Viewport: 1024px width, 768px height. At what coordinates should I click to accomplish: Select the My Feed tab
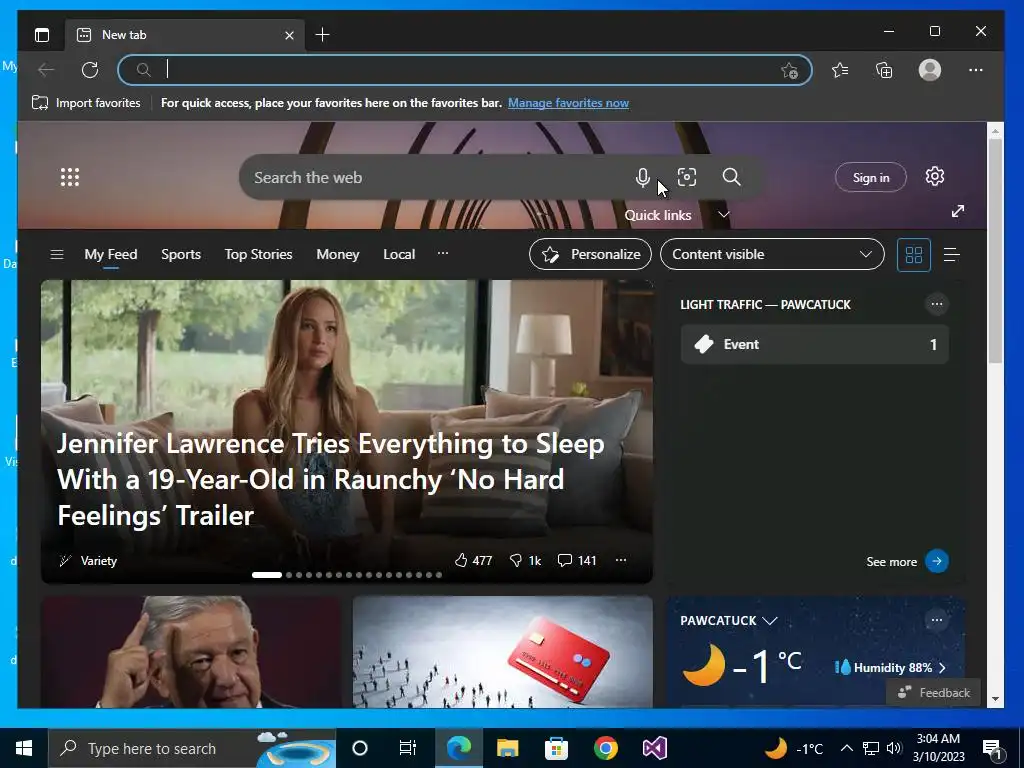[x=111, y=254]
